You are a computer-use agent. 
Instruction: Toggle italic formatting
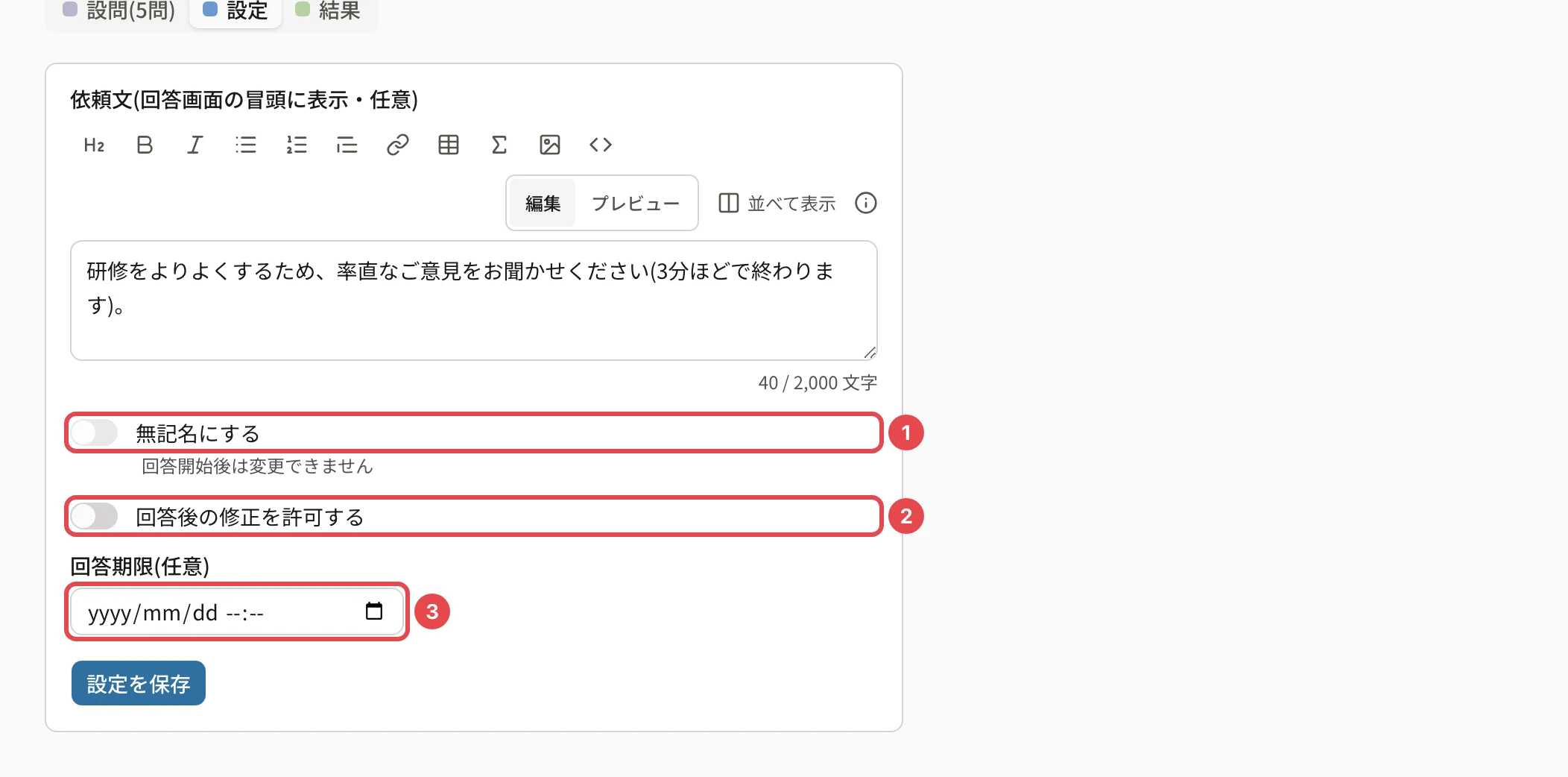(195, 145)
